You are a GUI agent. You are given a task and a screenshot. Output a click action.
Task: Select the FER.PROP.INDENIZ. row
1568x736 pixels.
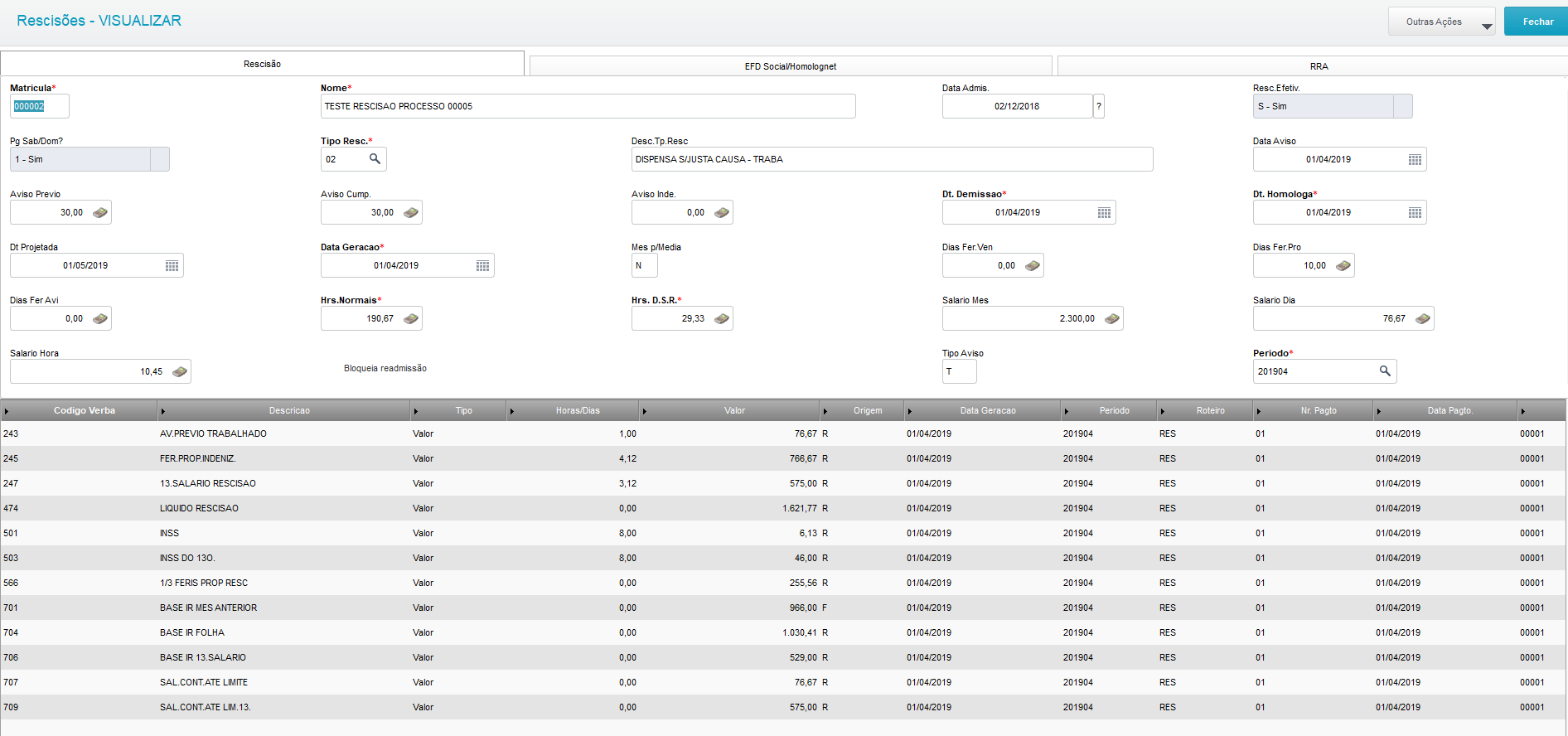(783, 458)
